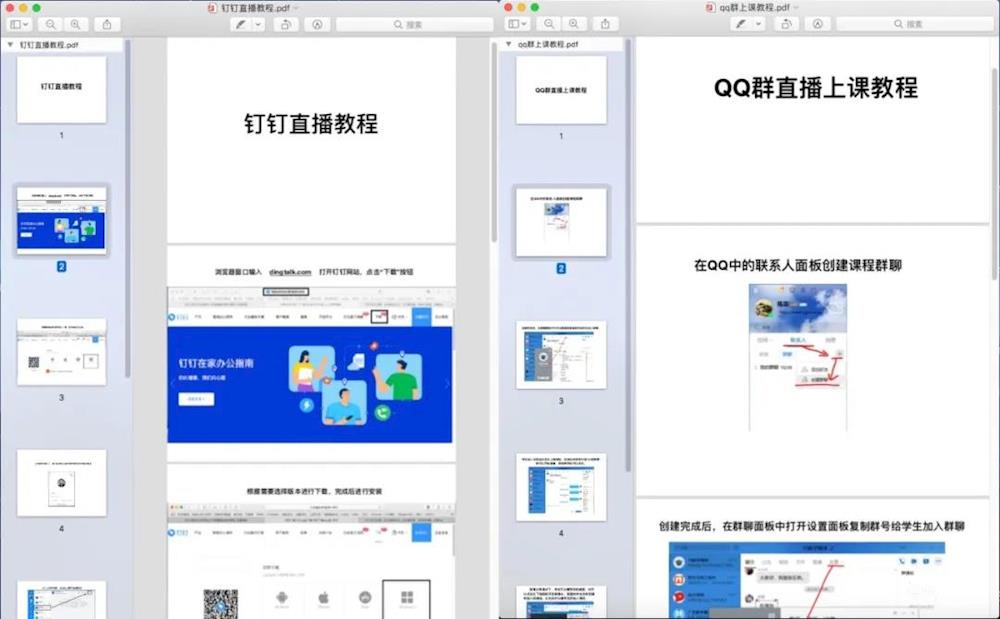Click the thumbnail scrollbar in qq群上课教程 sidebar
The height and width of the screenshot is (619, 1000).
[x=628, y=255]
